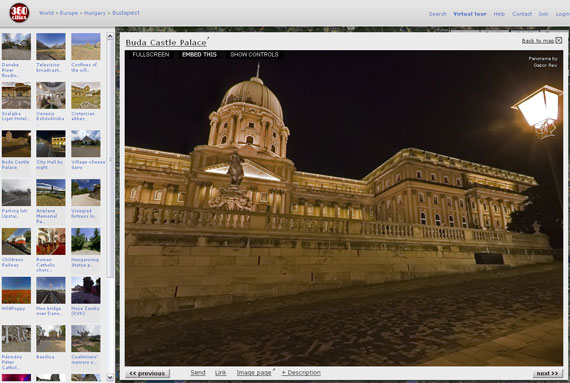Open the 360 Cities logo home link
570x383 pixels.
pyautogui.click(x=19, y=13)
